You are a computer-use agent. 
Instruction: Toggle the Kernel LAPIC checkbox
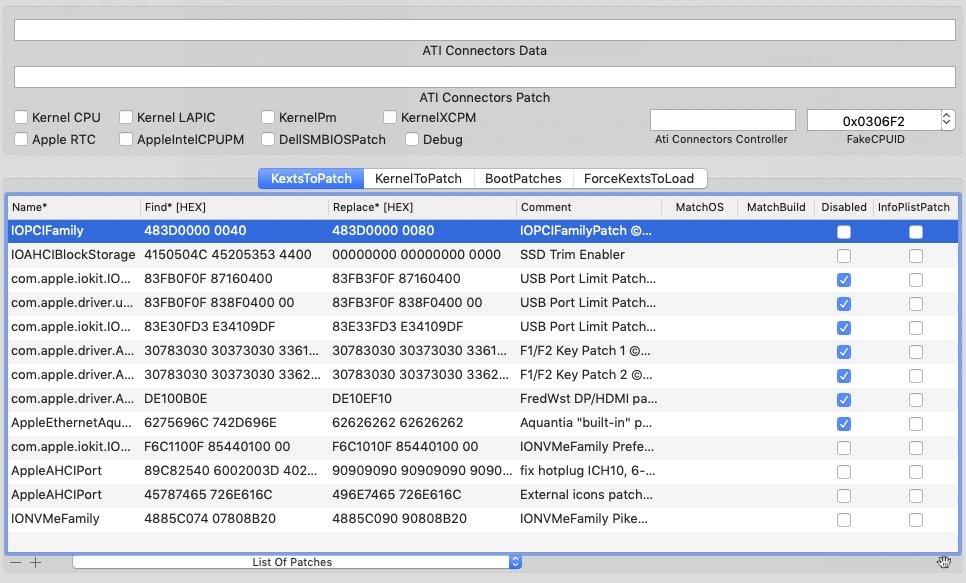126,117
